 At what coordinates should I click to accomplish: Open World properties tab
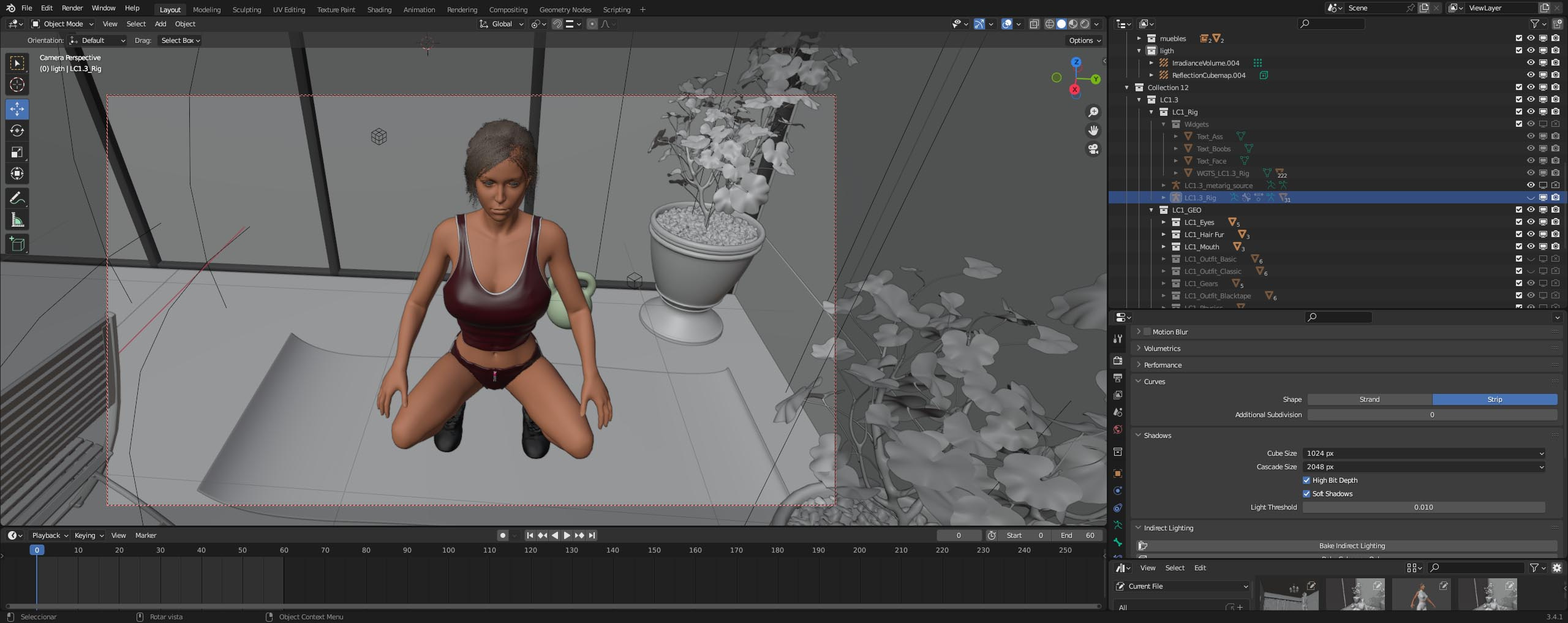pyautogui.click(x=1118, y=429)
